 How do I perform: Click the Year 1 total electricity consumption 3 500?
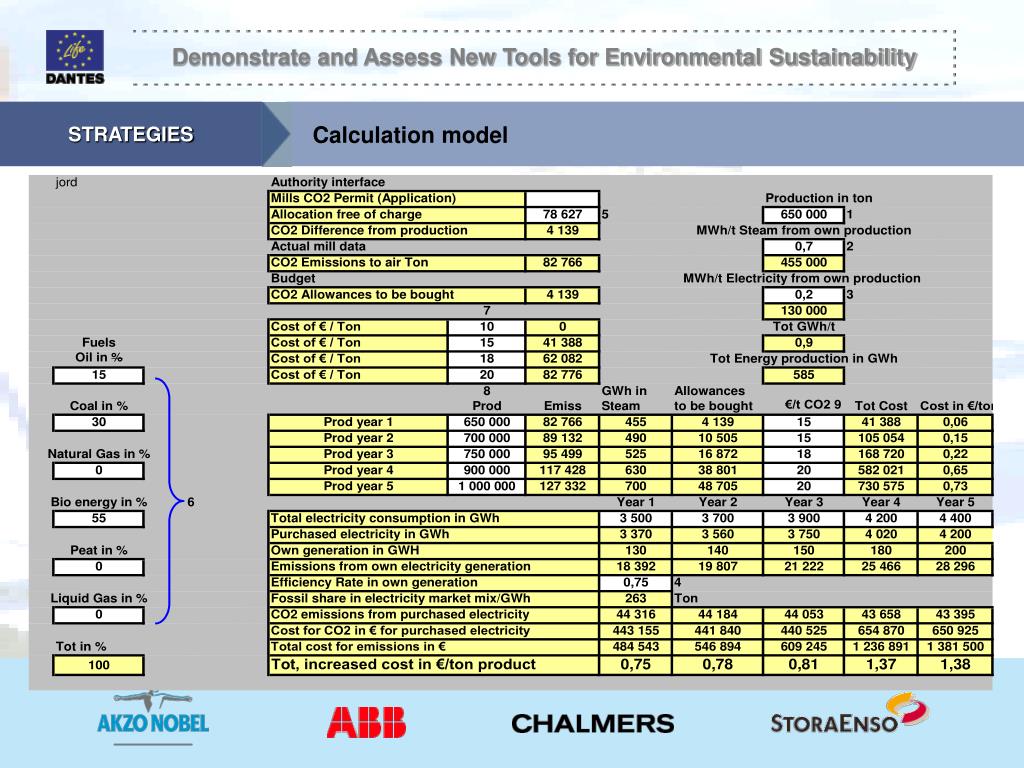[635, 519]
